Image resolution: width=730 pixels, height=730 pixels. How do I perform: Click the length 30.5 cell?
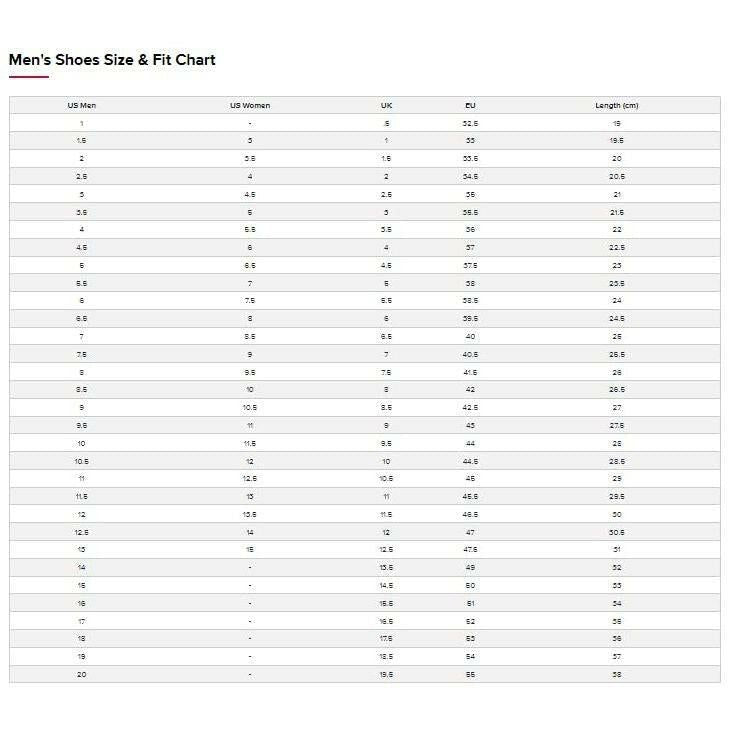click(616, 532)
